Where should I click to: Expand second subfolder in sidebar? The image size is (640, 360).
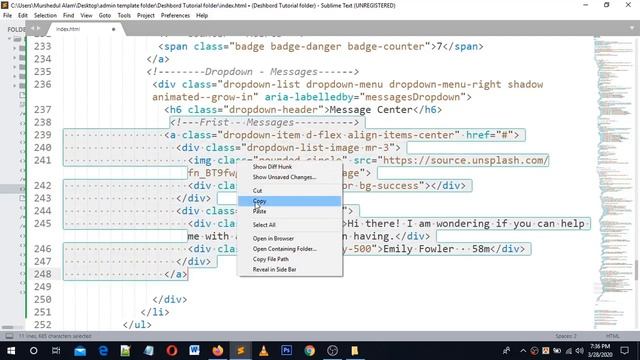point(15,58)
